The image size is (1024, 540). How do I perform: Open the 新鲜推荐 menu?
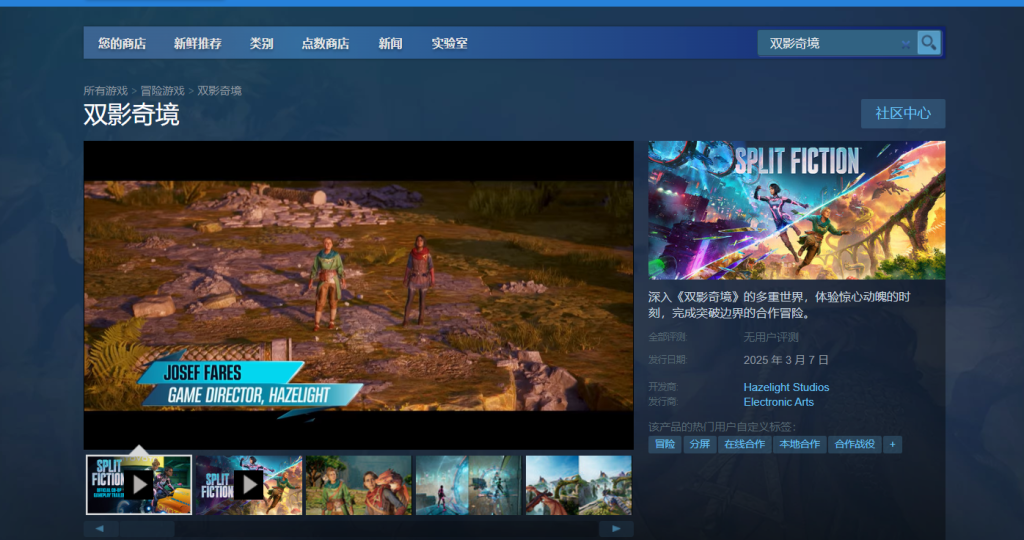[x=198, y=43]
